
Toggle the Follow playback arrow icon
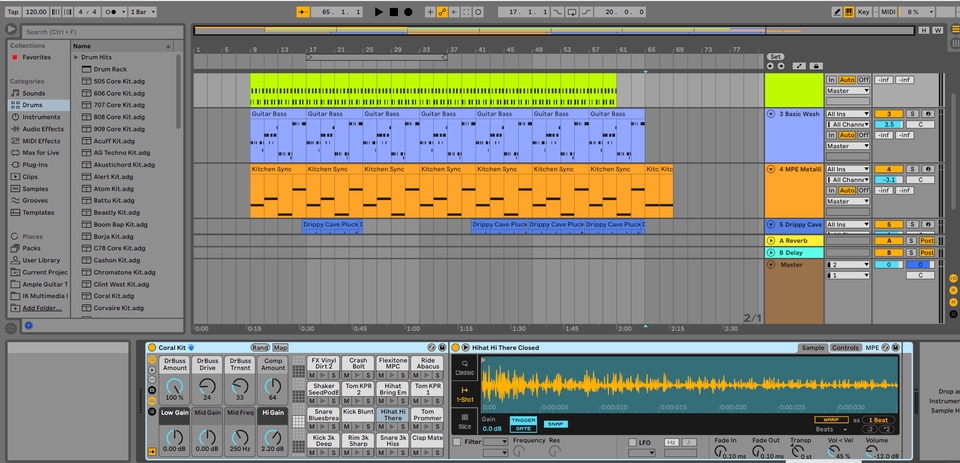[x=303, y=12]
